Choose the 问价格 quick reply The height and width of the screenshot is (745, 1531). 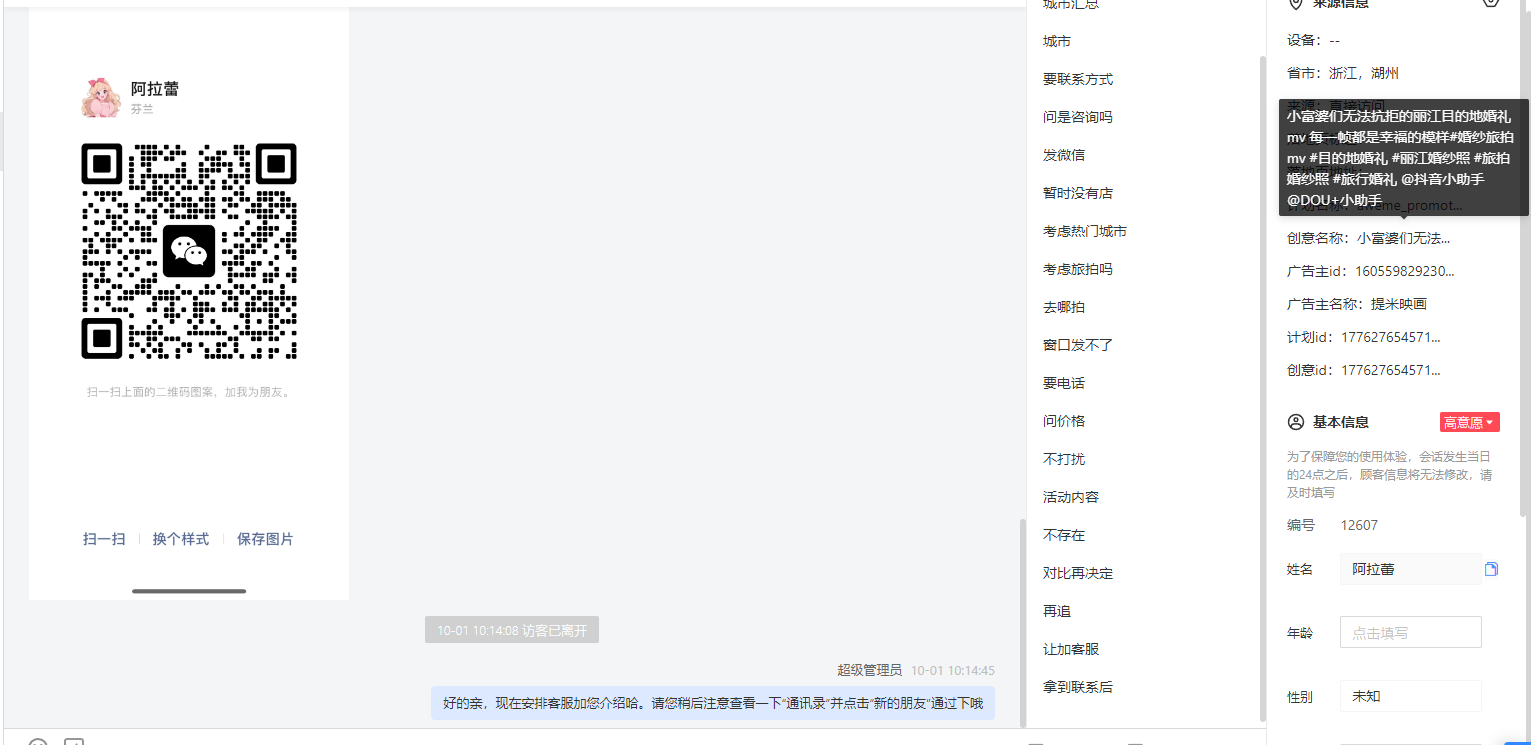tap(1064, 421)
